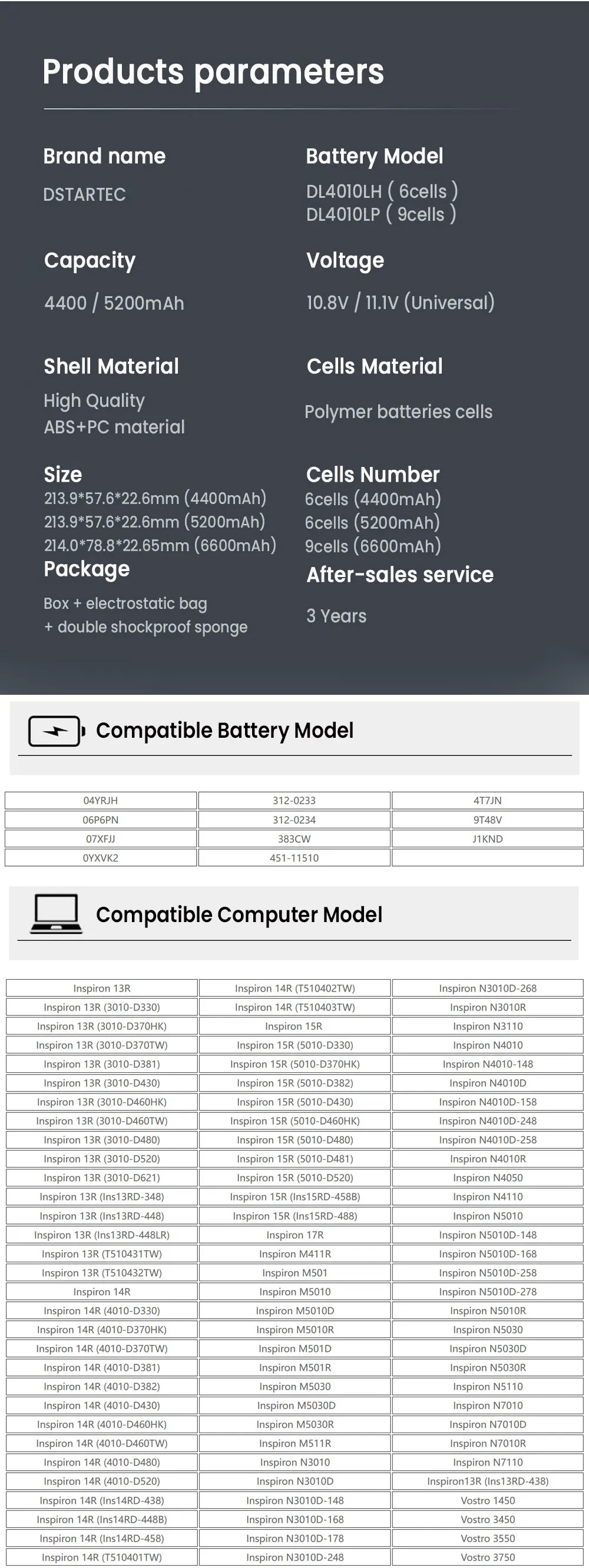
Task: Click the laptop icon beside Compatible Computer Model
Action: click(x=56, y=914)
